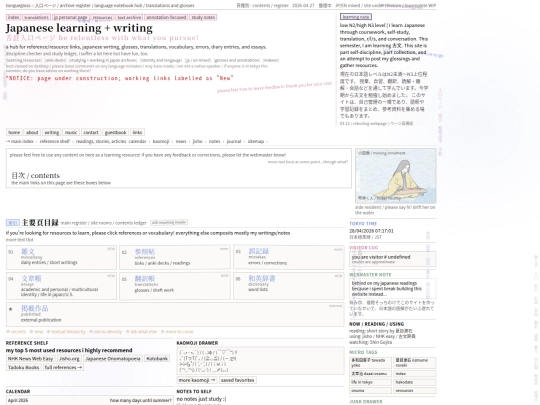
Task: Click 'more kaomoji →' button
Action: coord(197,380)
